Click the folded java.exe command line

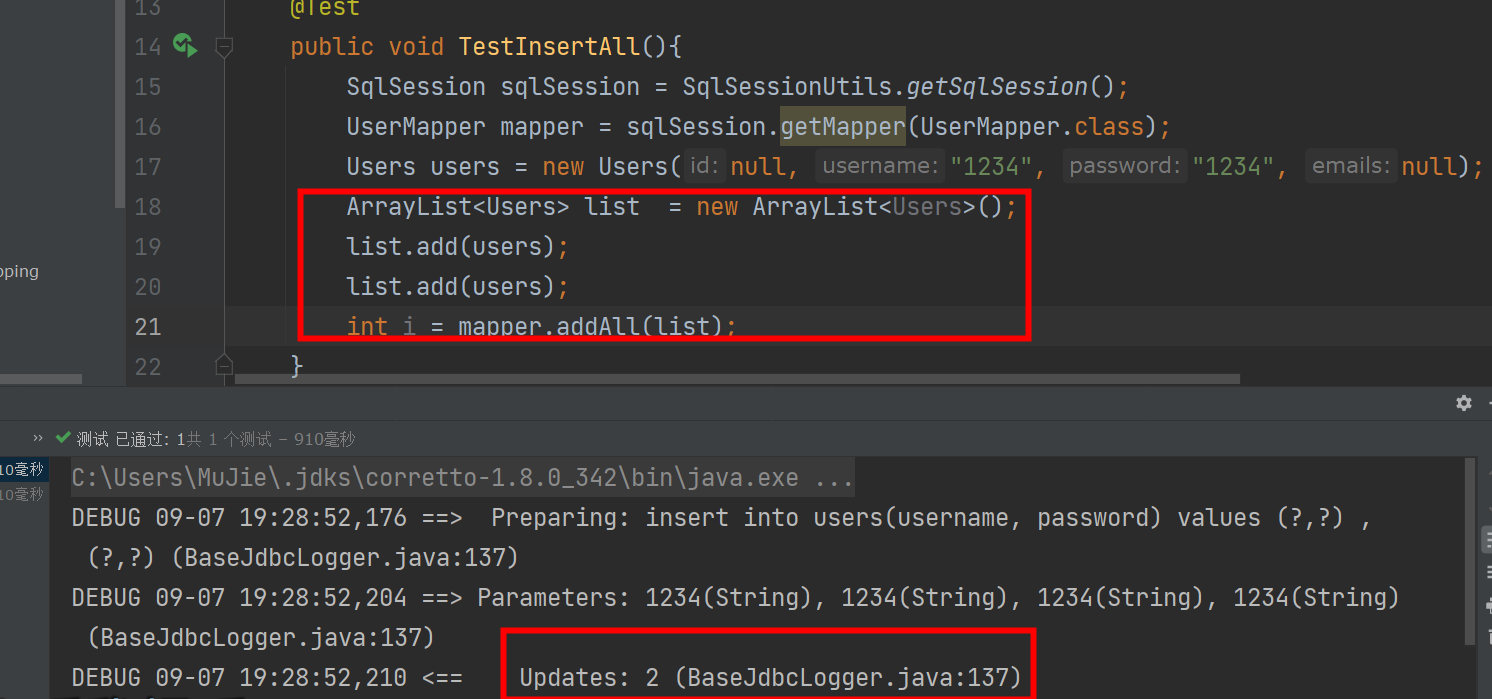(x=462, y=478)
